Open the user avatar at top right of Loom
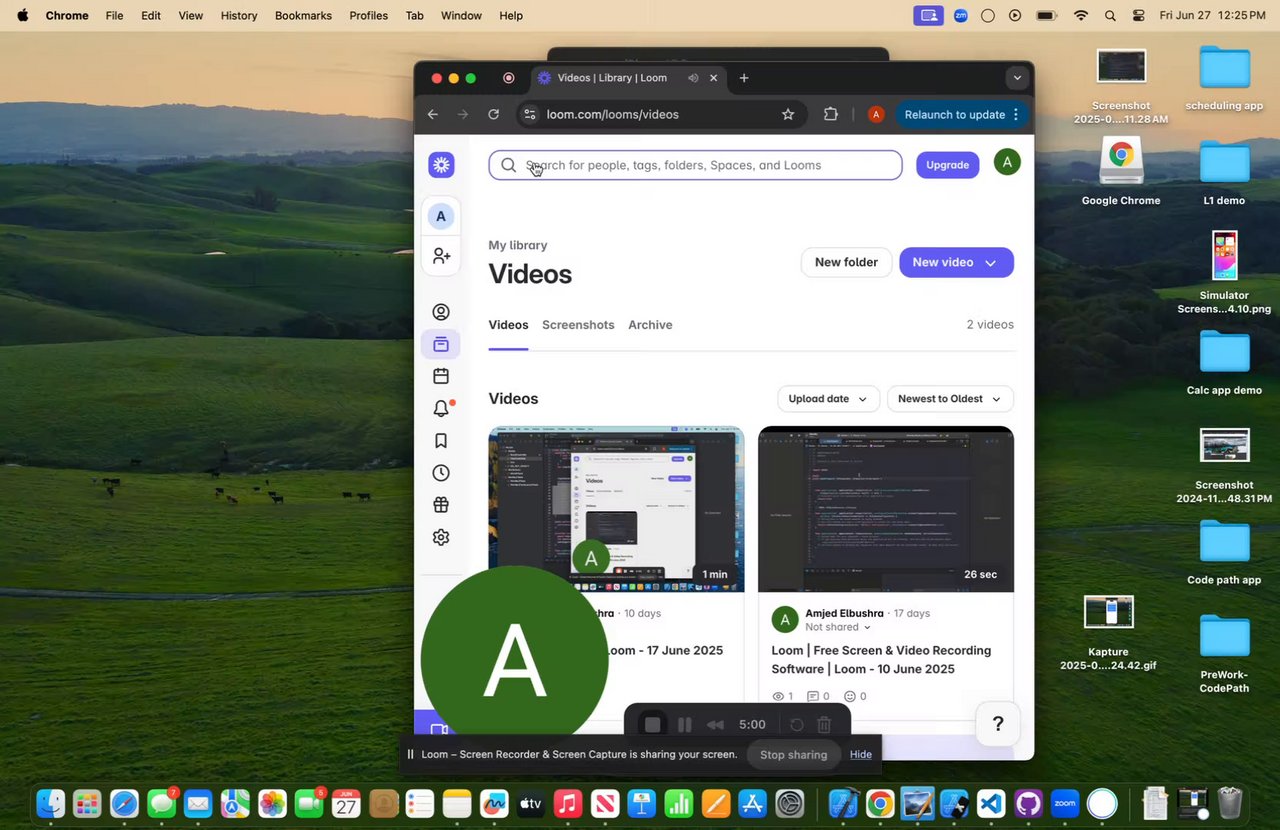1280x830 pixels. (x=1007, y=162)
